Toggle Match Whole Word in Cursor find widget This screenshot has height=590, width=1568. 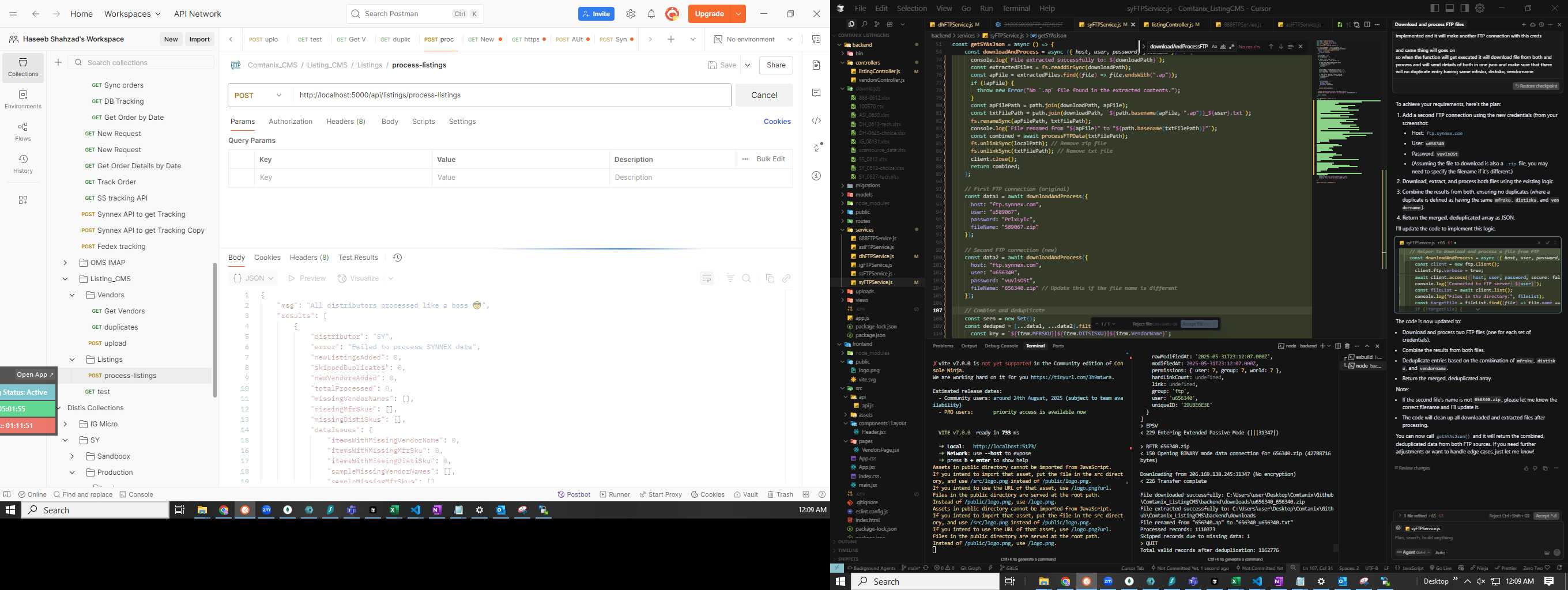point(1223,46)
